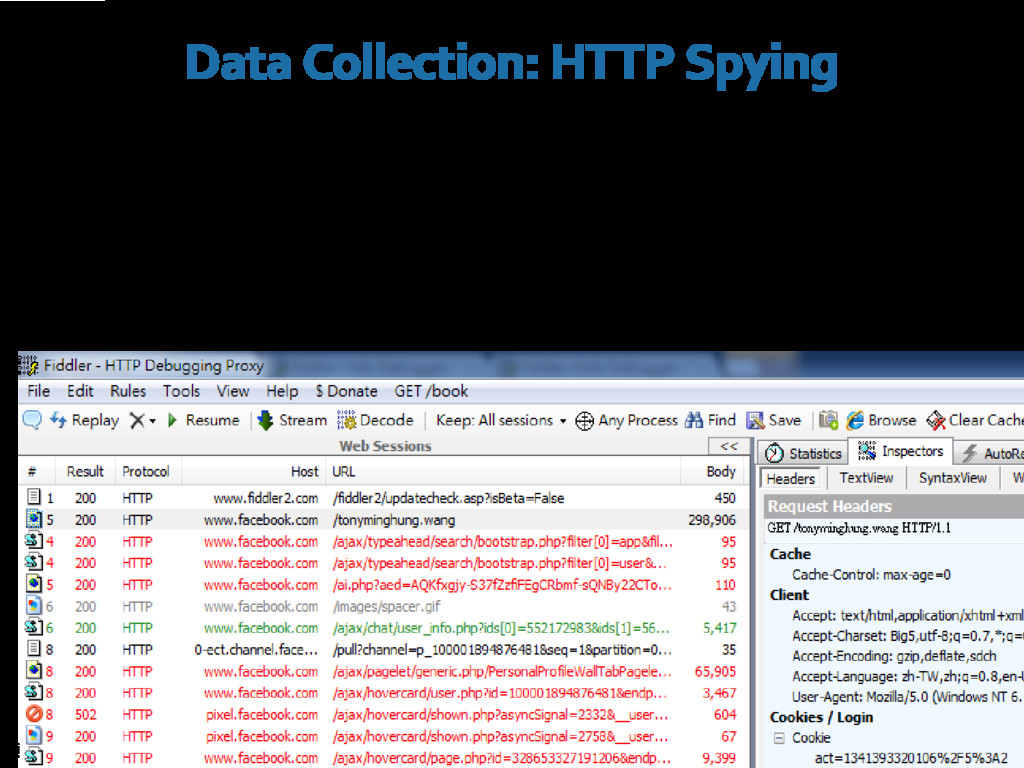
Task: Click the comment bubble toolbar icon
Action: tap(32, 420)
